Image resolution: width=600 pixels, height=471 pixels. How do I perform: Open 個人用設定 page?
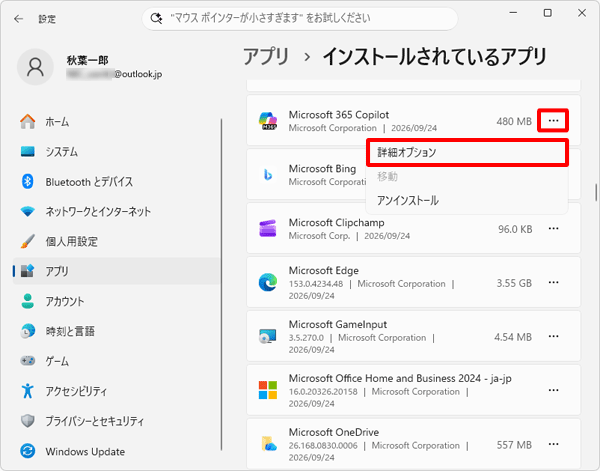117,241
